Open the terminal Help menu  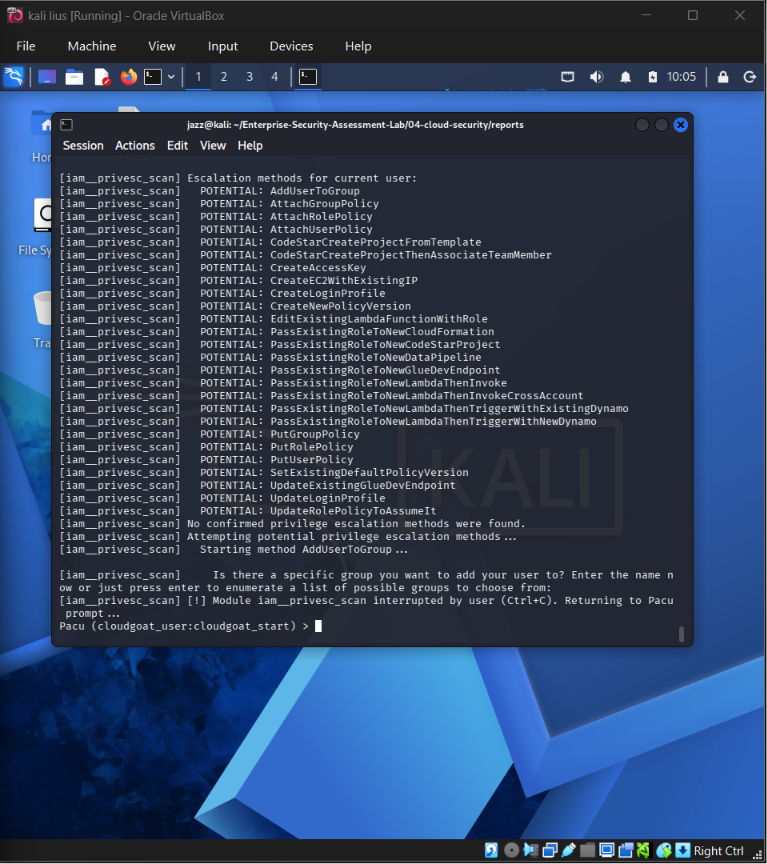click(250, 145)
